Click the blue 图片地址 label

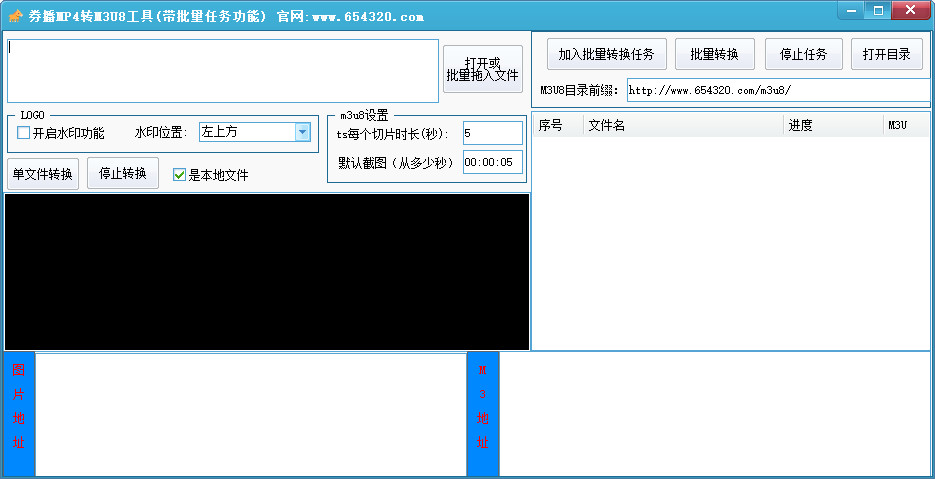(x=19, y=415)
